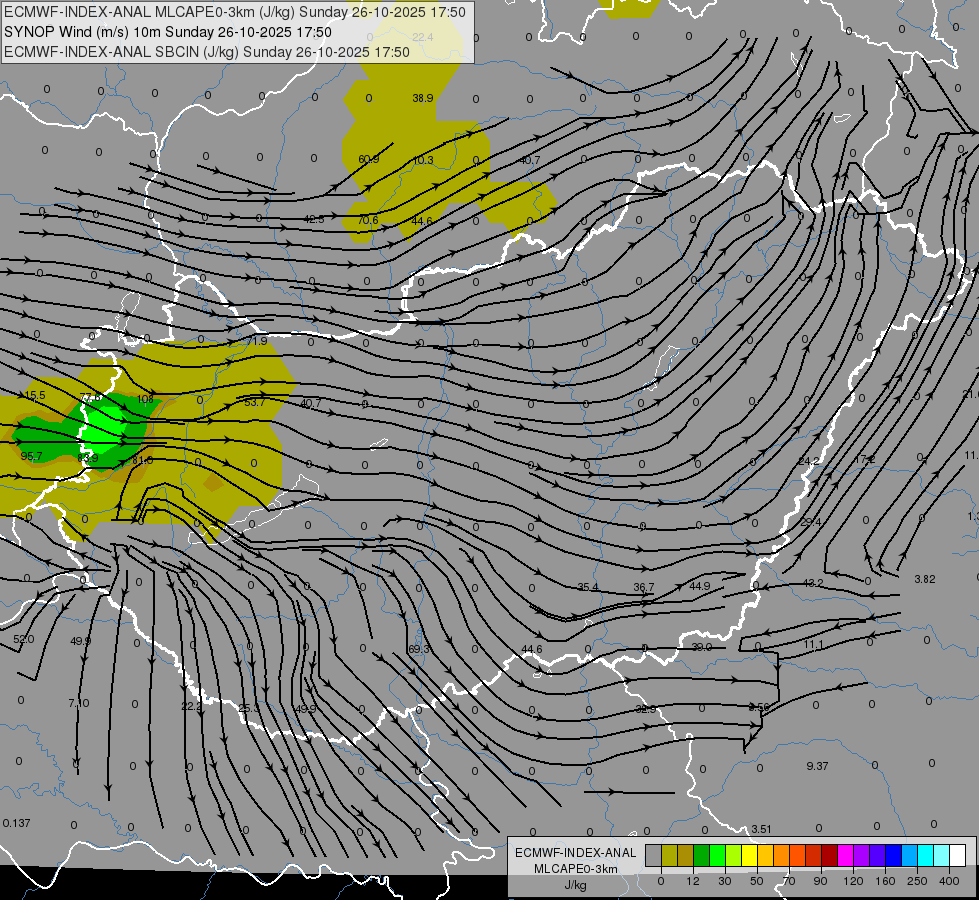Viewport: 979px width, 900px height.
Task: Click the 95.7 map value
Action: [31, 457]
